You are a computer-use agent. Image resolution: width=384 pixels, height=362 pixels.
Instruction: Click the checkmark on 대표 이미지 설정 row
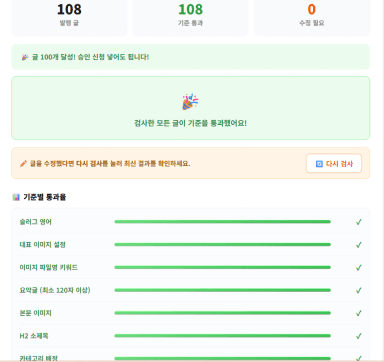(x=359, y=245)
